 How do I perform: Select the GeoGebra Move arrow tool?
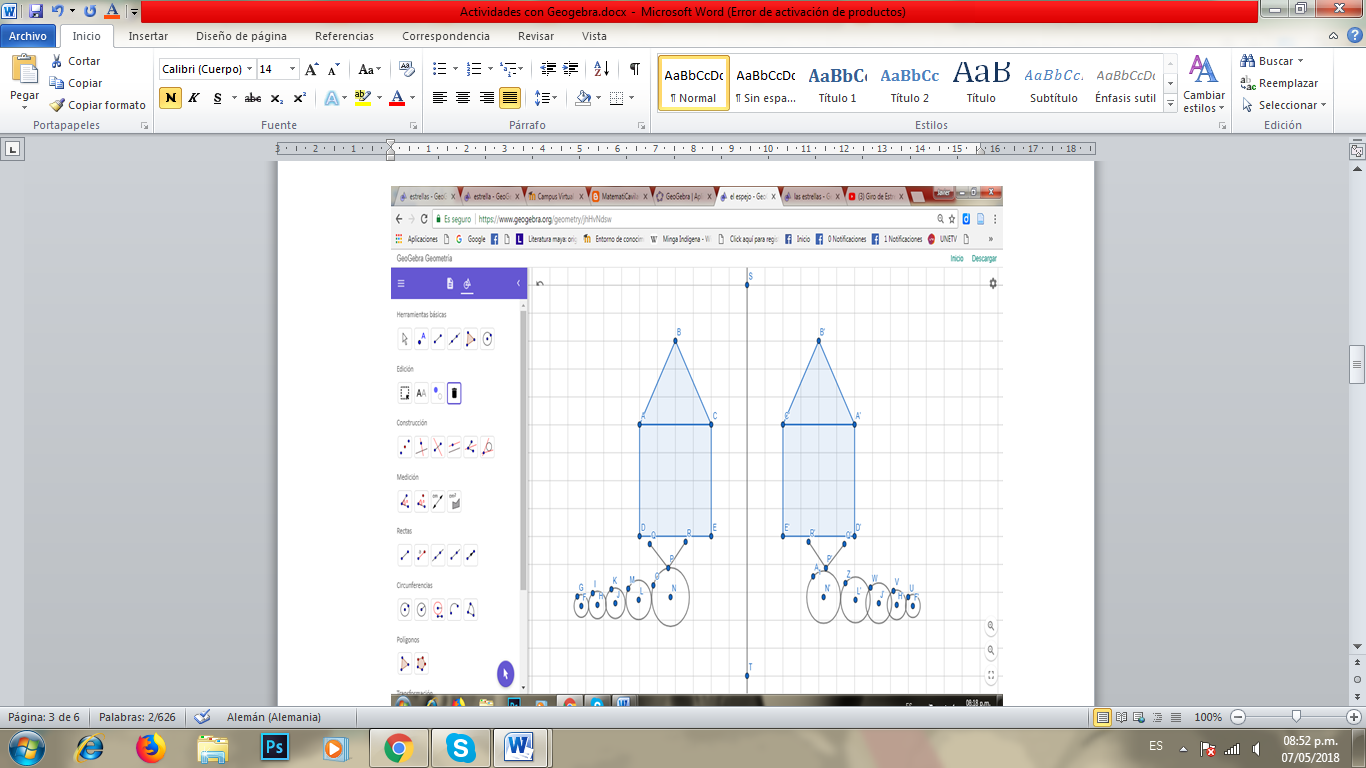[x=402, y=338]
